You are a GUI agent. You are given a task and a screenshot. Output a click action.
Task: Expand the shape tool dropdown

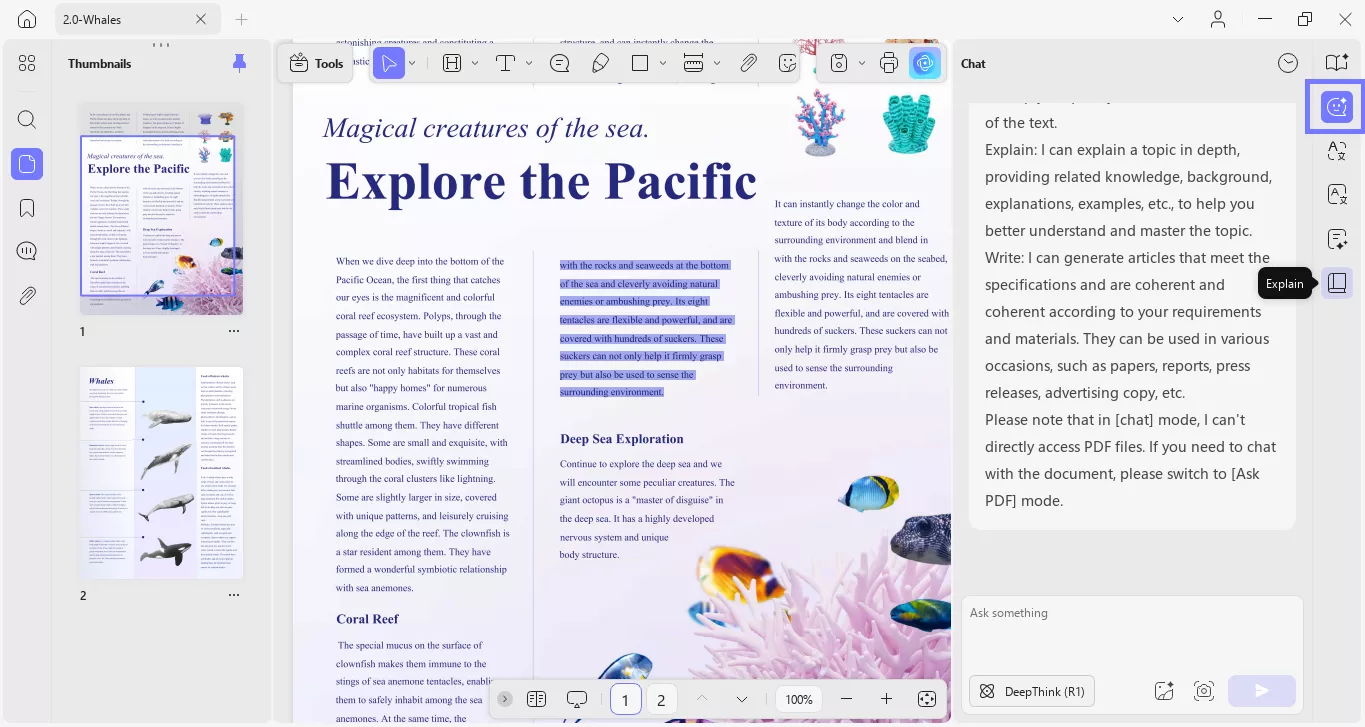click(663, 63)
